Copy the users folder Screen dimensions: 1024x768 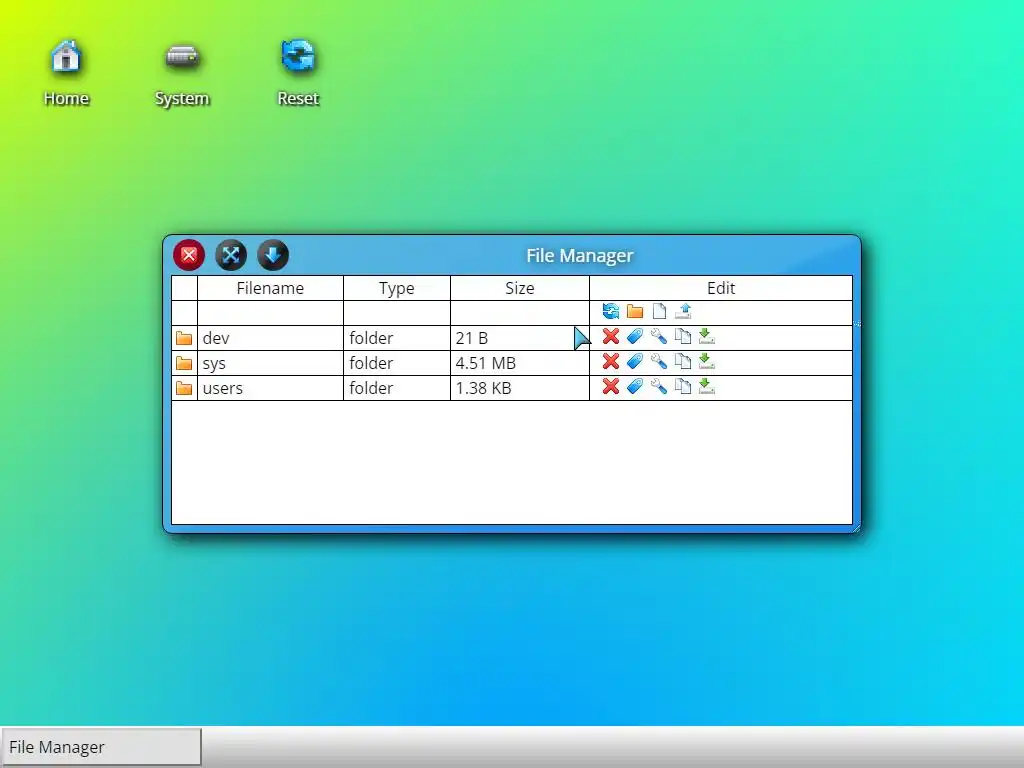[683, 386]
